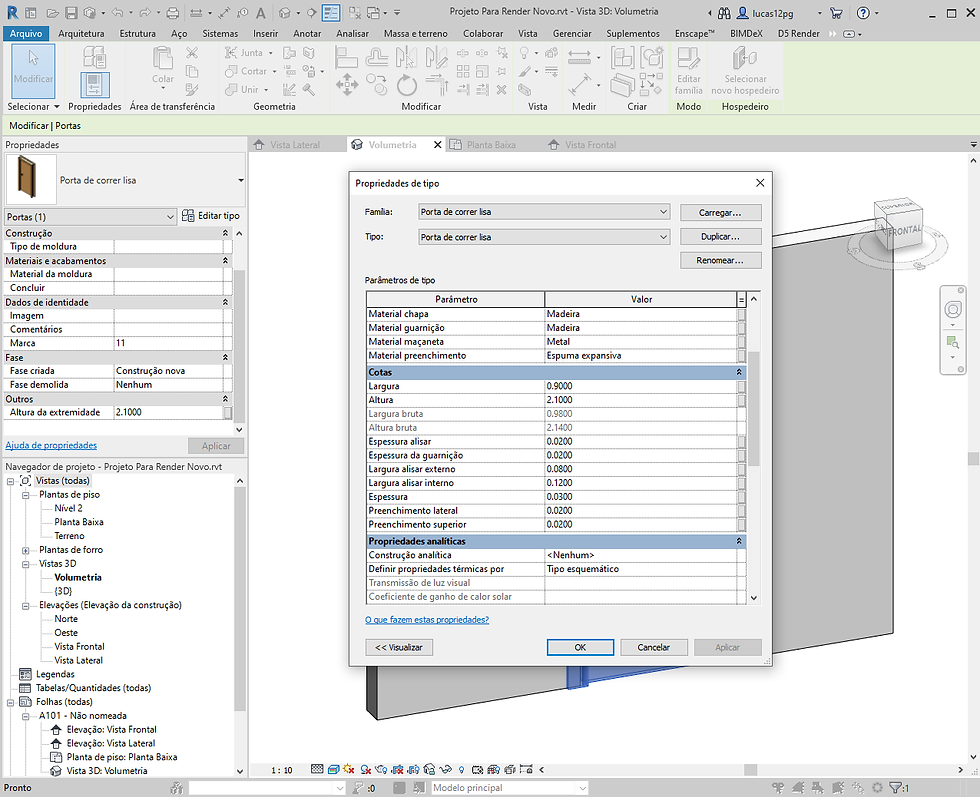Toggle the checkbox in Preenchimento superior row
Screen dimensions: 980x797
point(741,524)
